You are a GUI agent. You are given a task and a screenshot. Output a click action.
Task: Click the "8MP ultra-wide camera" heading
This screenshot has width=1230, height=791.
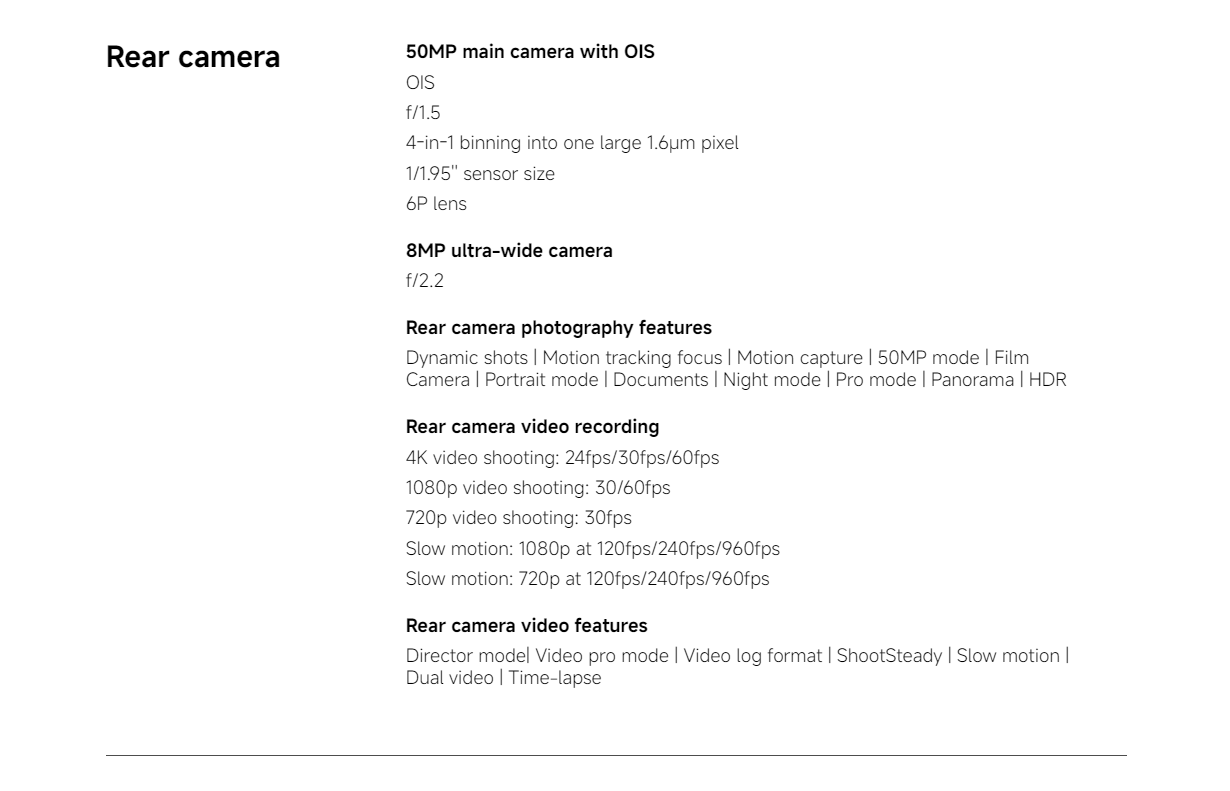coord(509,251)
